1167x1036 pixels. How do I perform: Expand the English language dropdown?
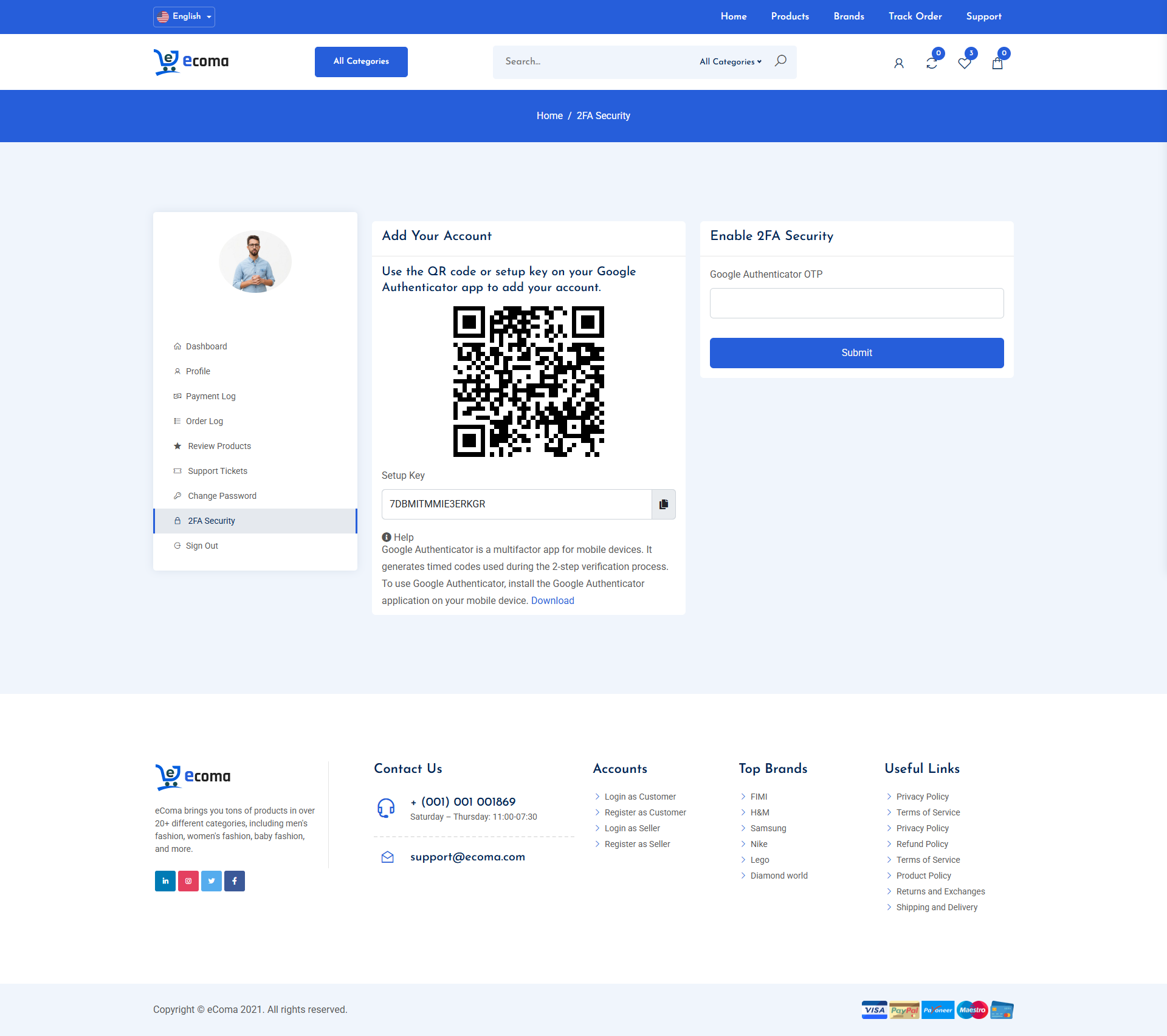pos(184,16)
